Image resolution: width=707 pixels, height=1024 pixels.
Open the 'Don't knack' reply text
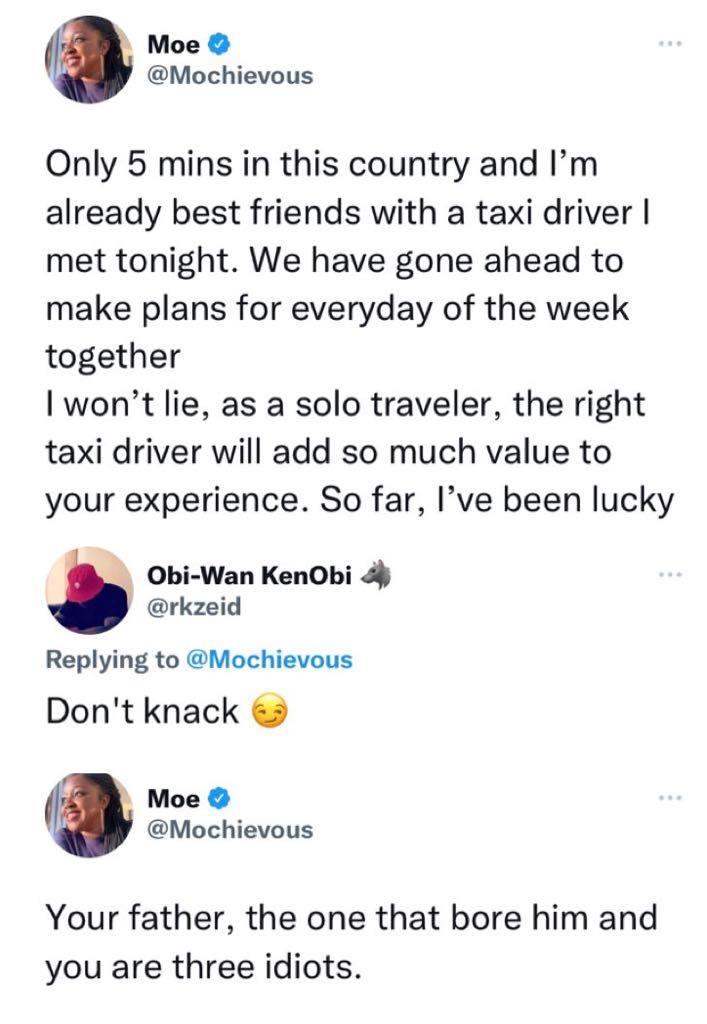click(x=142, y=711)
